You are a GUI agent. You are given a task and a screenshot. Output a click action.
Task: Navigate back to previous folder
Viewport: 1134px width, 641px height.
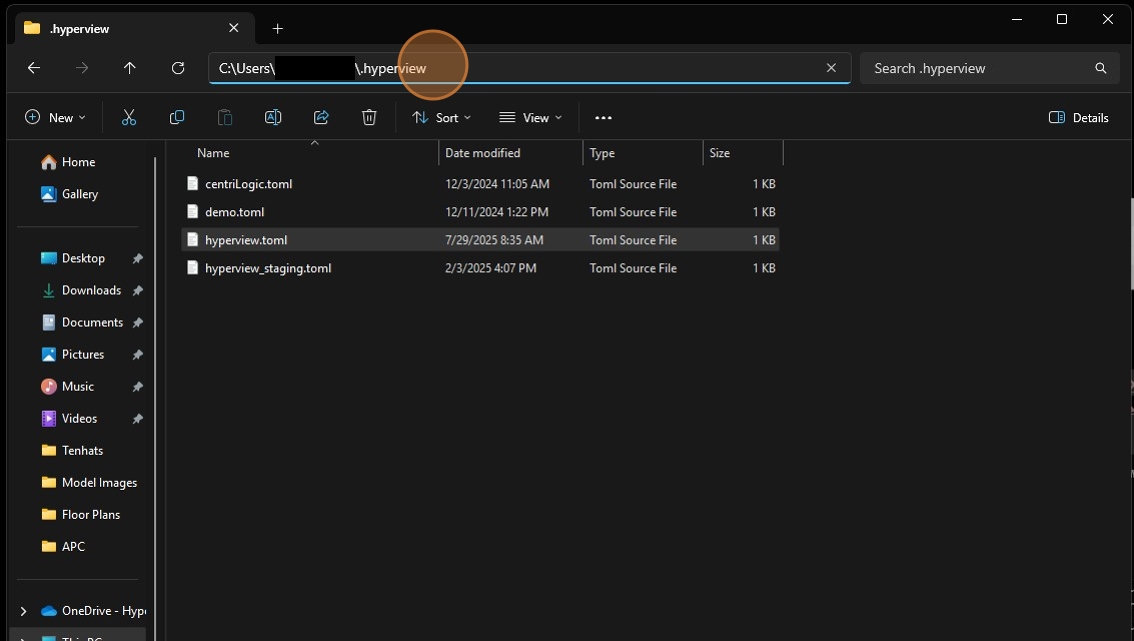pos(34,68)
